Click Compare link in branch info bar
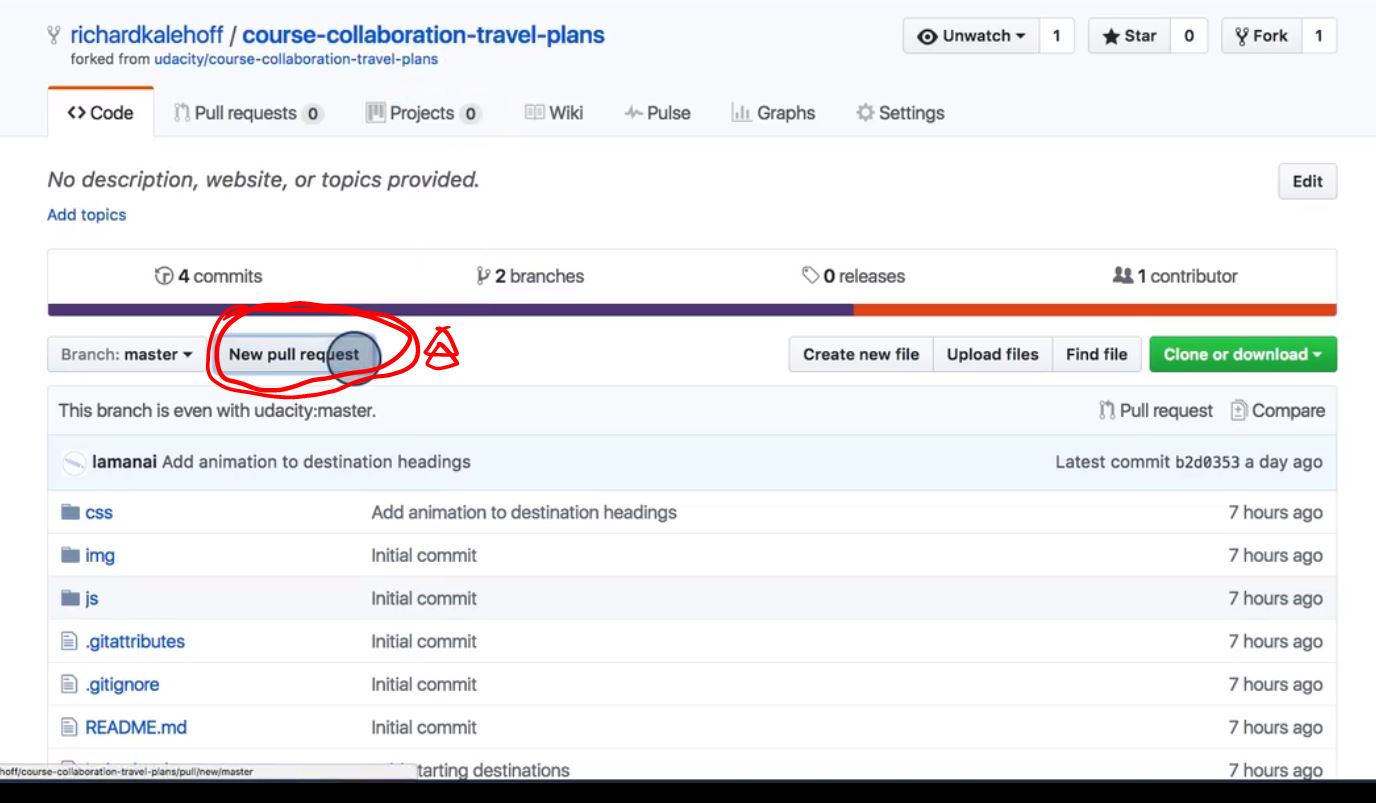Screen dimensions: 1376x803 (x=1278, y=410)
